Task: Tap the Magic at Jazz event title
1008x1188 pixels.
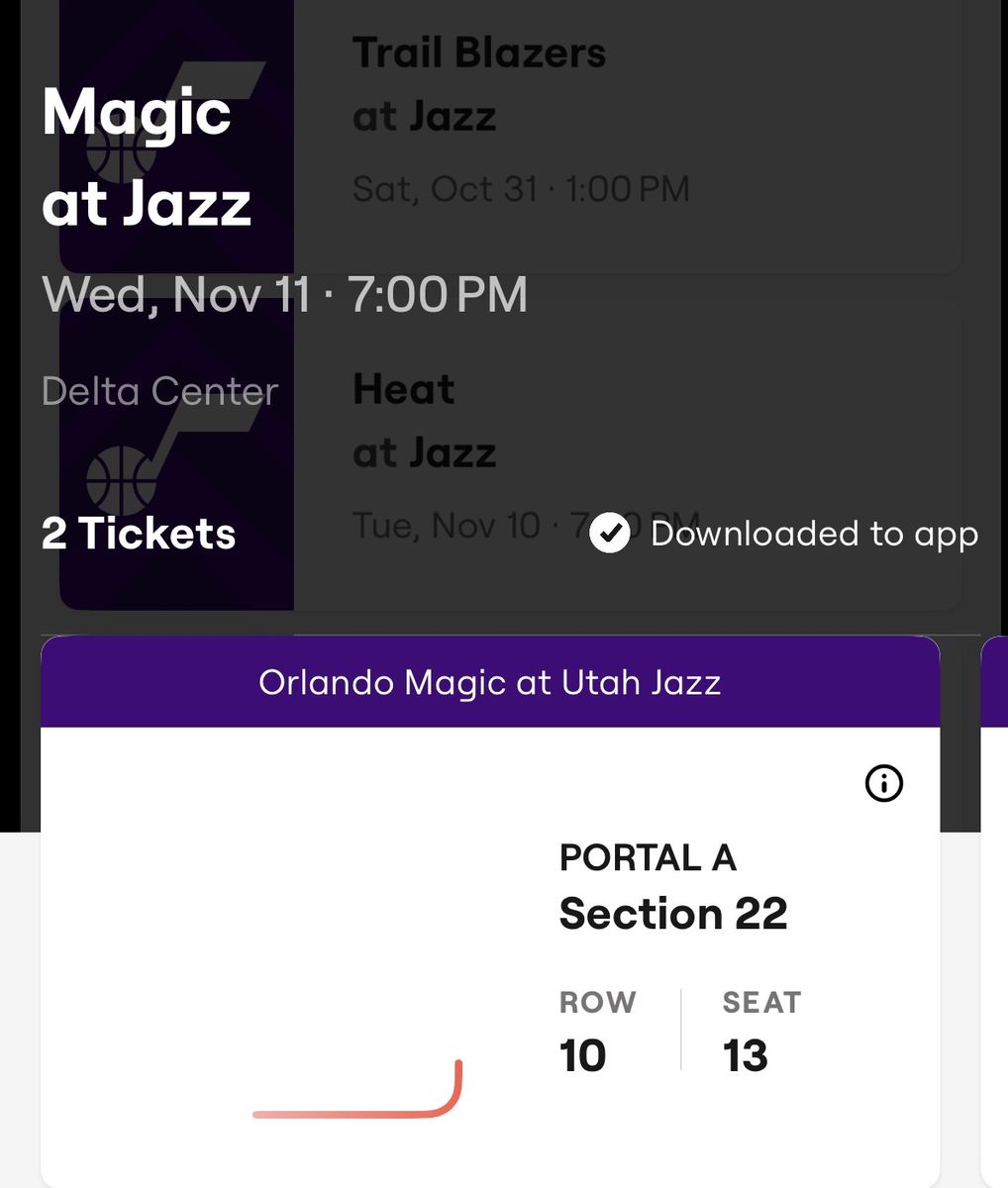Action: pos(147,158)
